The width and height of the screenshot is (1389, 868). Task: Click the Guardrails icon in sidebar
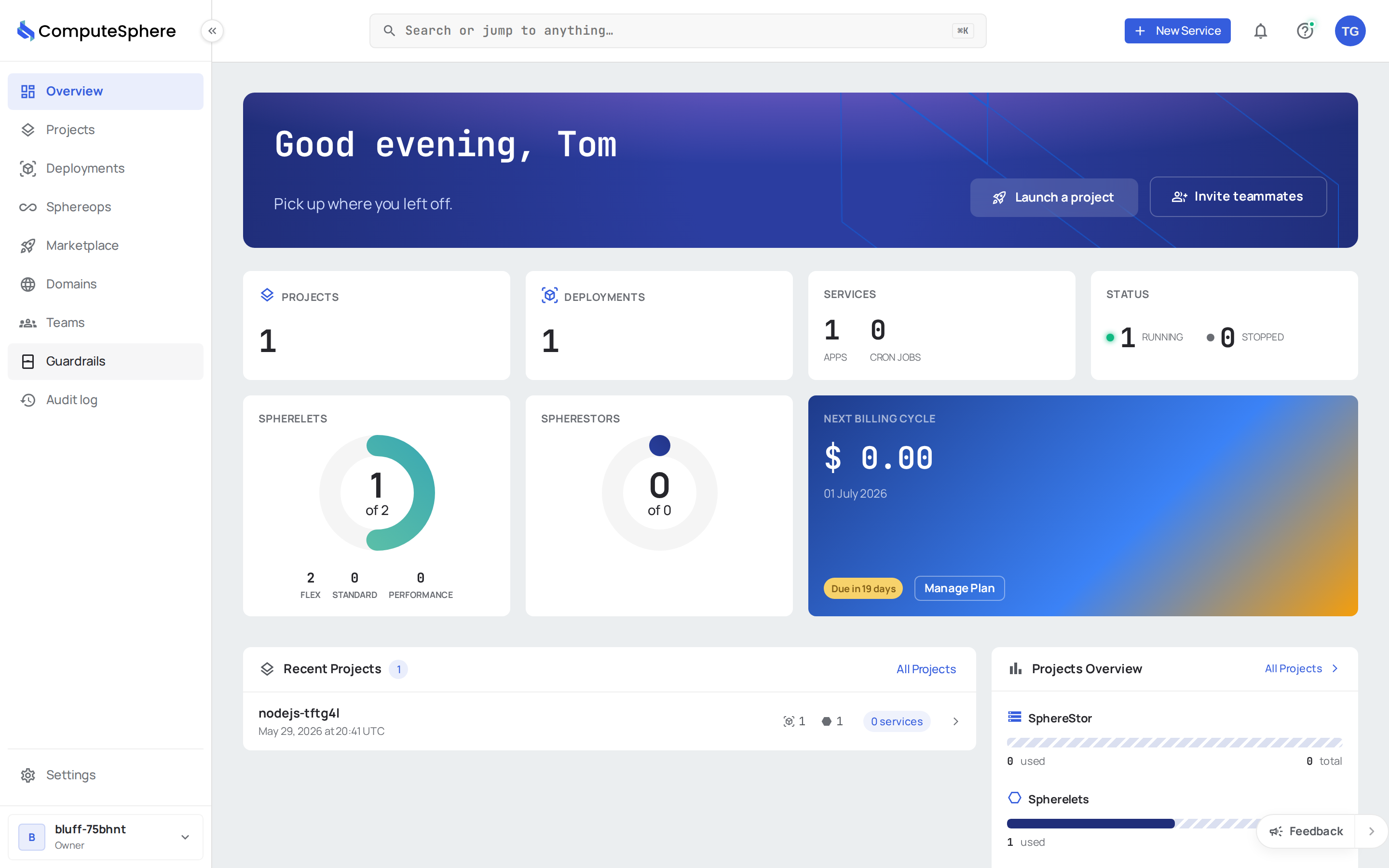pos(28,361)
